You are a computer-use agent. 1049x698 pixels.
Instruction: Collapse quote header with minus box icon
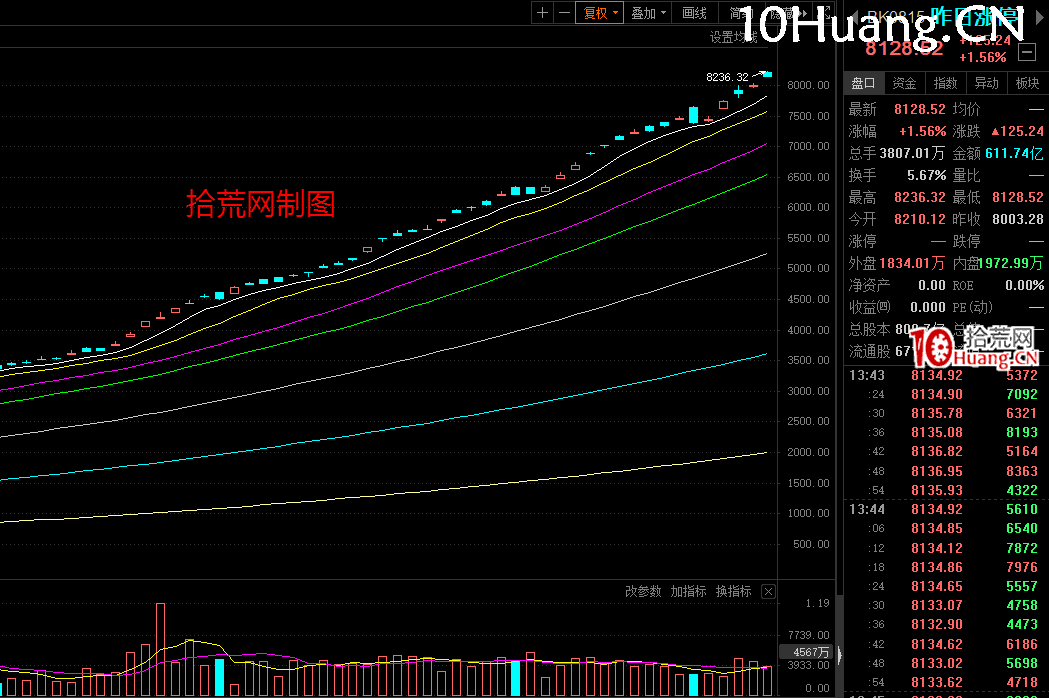(x=1027, y=52)
